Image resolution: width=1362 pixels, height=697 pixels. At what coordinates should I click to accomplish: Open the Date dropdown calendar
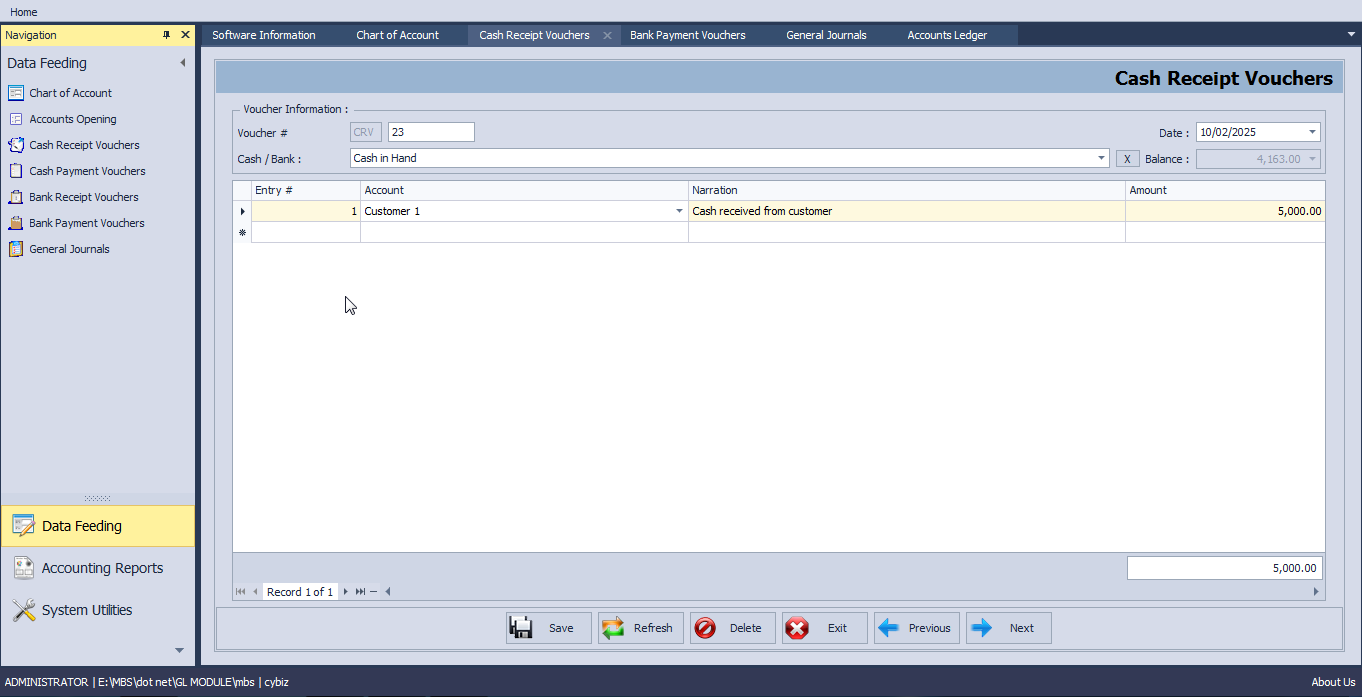point(1312,132)
